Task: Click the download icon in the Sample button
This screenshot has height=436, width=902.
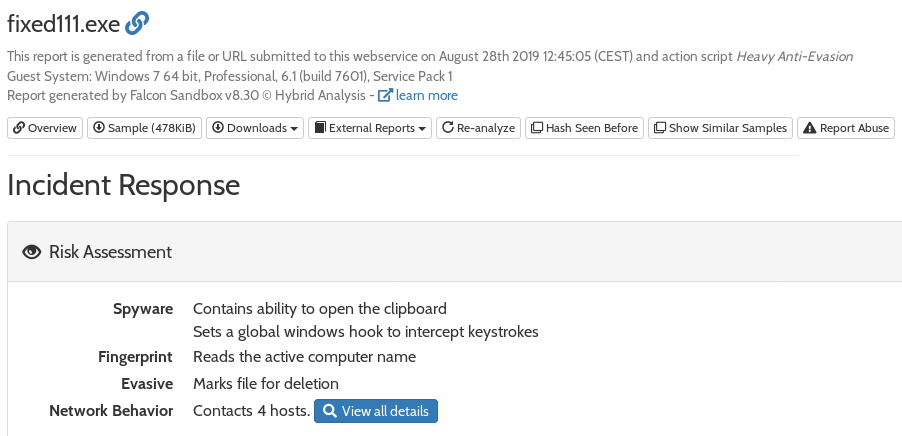Action: point(99,128)
